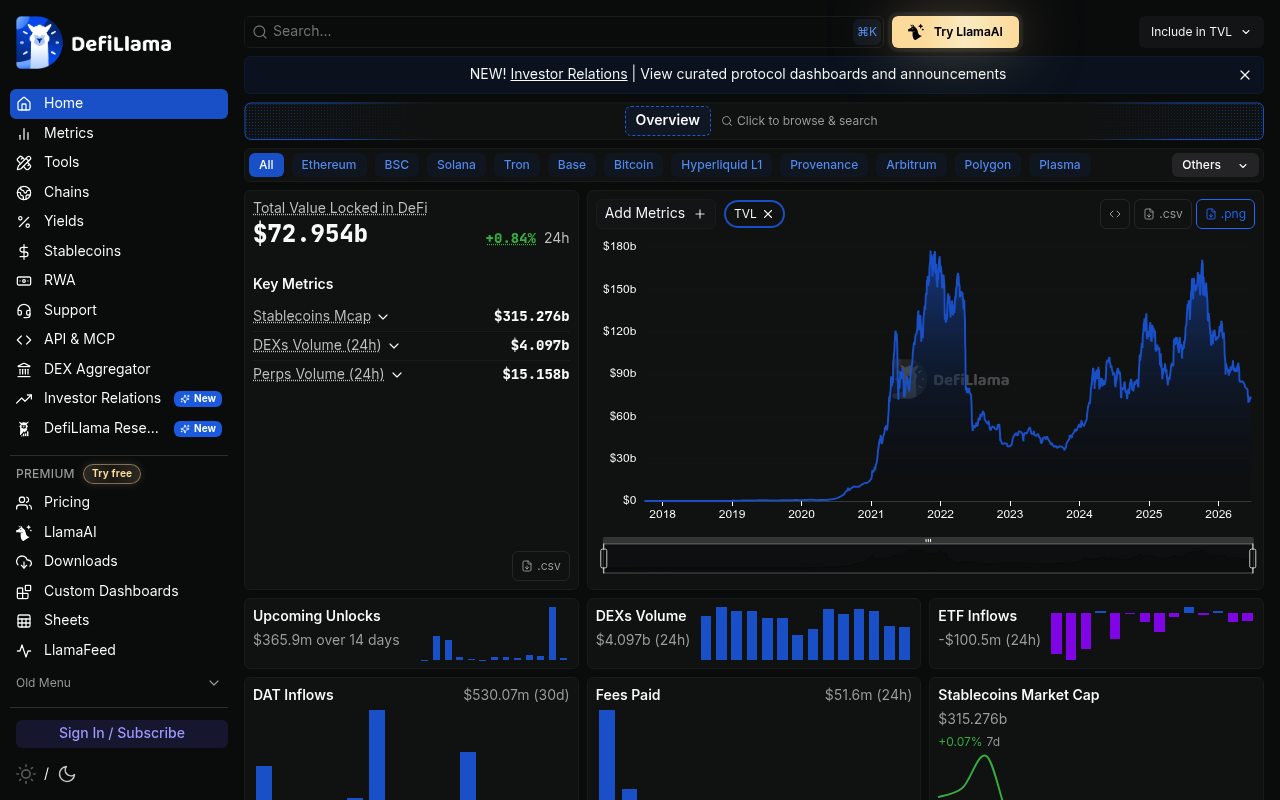Viewport: 1280px width, 800px height.
Task: Filter by Plasma chain
Action: tap(1060, 165)
